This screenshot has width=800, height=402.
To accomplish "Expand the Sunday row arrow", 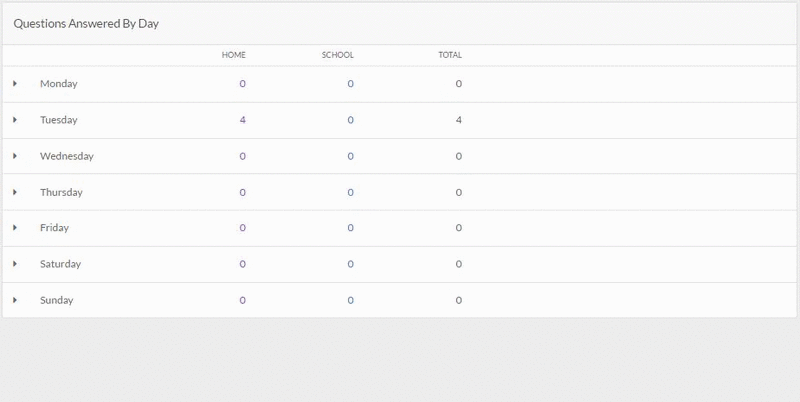I will tap(15, 300).
